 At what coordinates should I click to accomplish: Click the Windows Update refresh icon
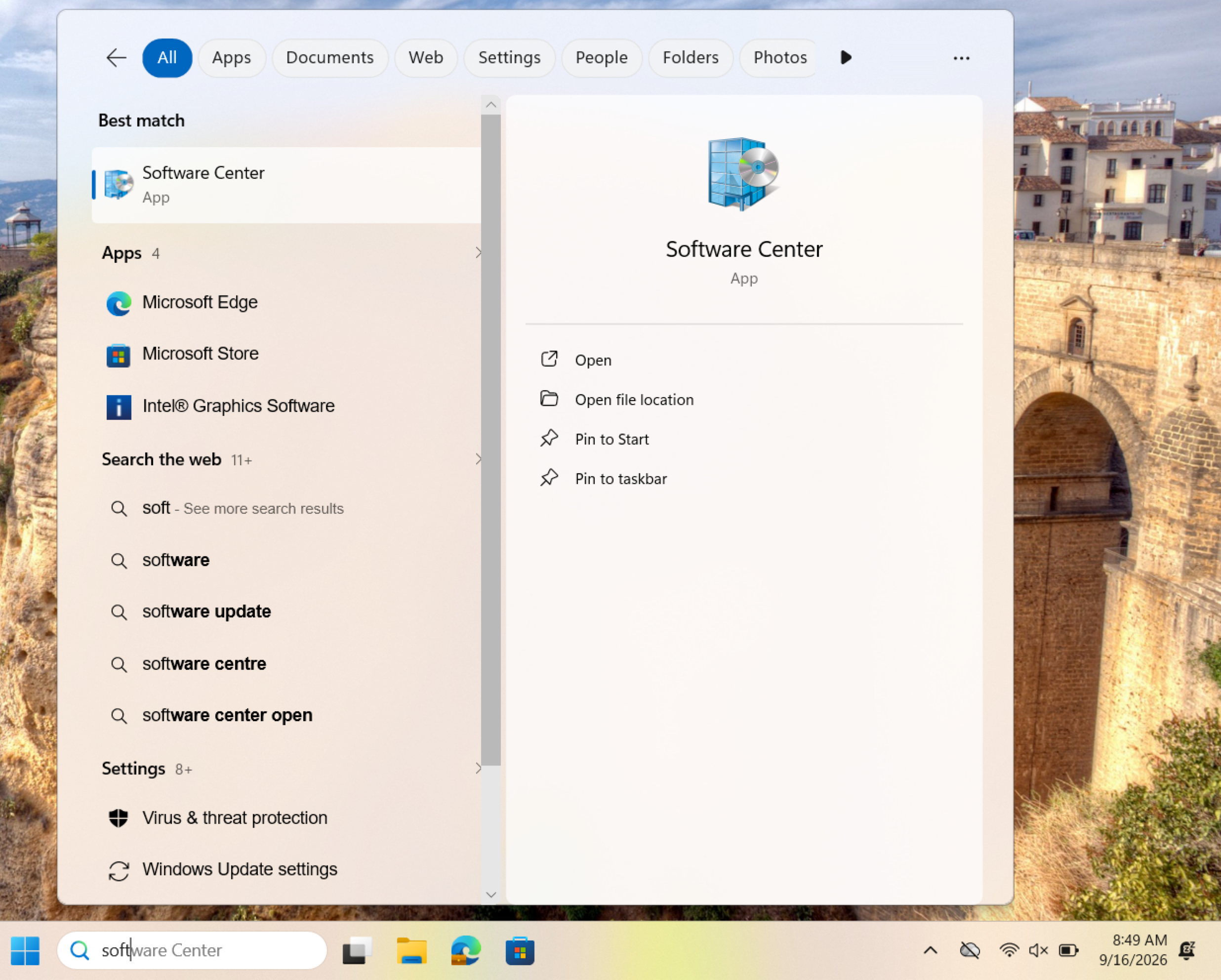point(119,871)
